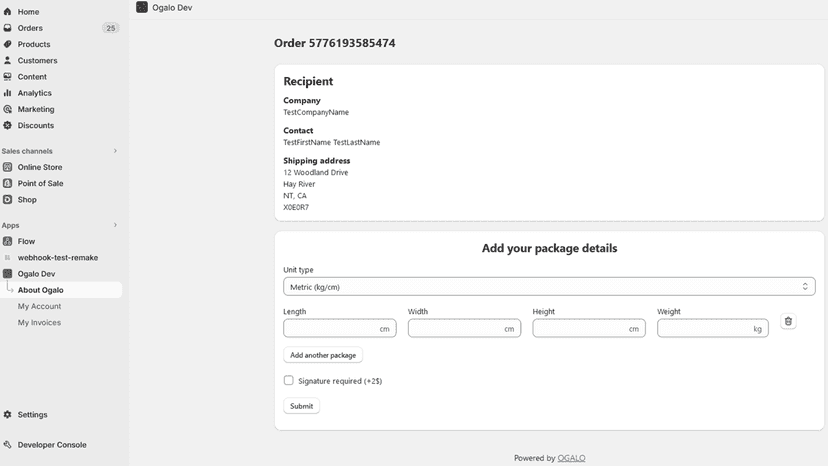Image resolution: width=828 pixels, height=466 pixels.
Task: Open Developer Console link
Action: pyautogui.click(x=52, y=445)
